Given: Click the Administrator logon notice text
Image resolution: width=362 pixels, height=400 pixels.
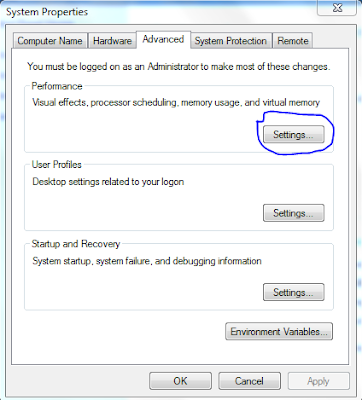Looking at the screenshot, I should pos(179,67).
